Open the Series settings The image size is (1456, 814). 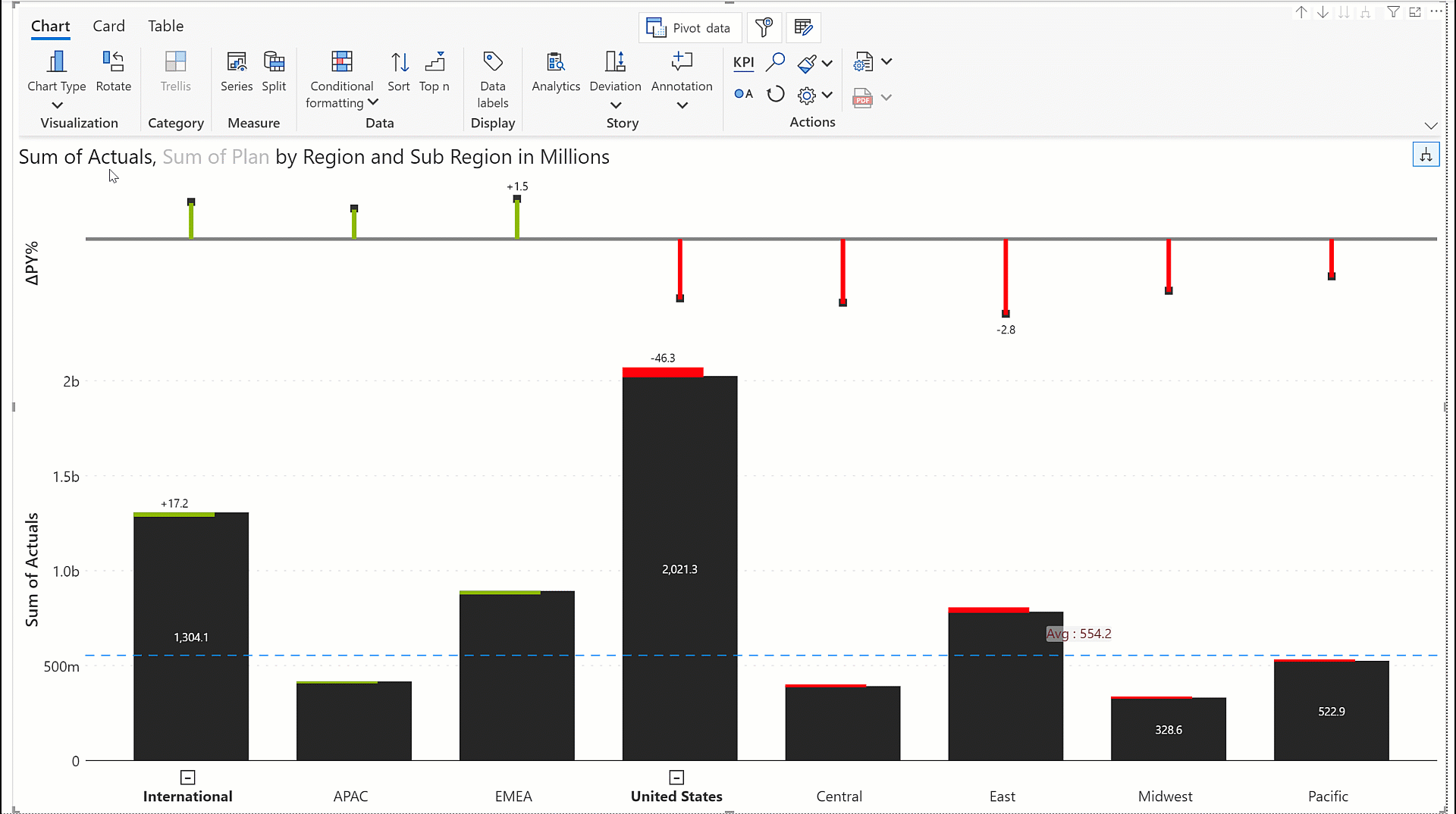(x=237, y=71)
